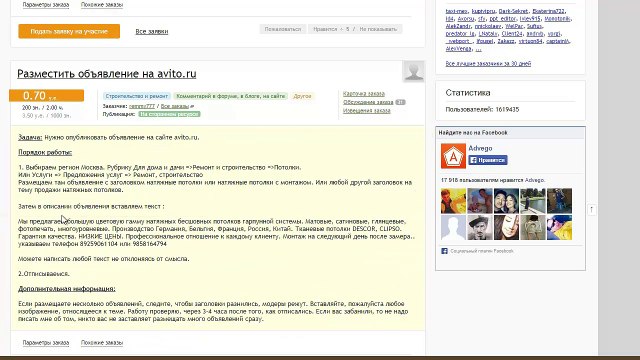Click the 'Пользователей: 1619435' statistic

(x=482, y=109)
